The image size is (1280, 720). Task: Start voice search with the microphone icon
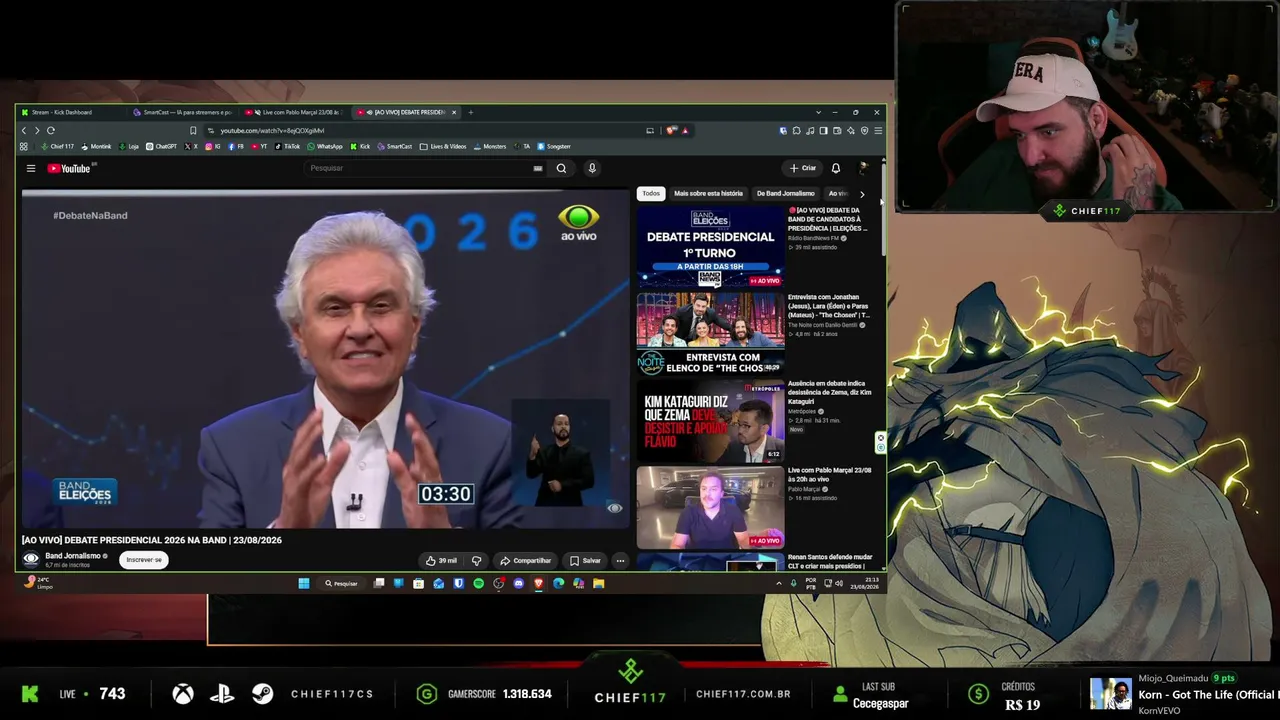pos(592,168)
